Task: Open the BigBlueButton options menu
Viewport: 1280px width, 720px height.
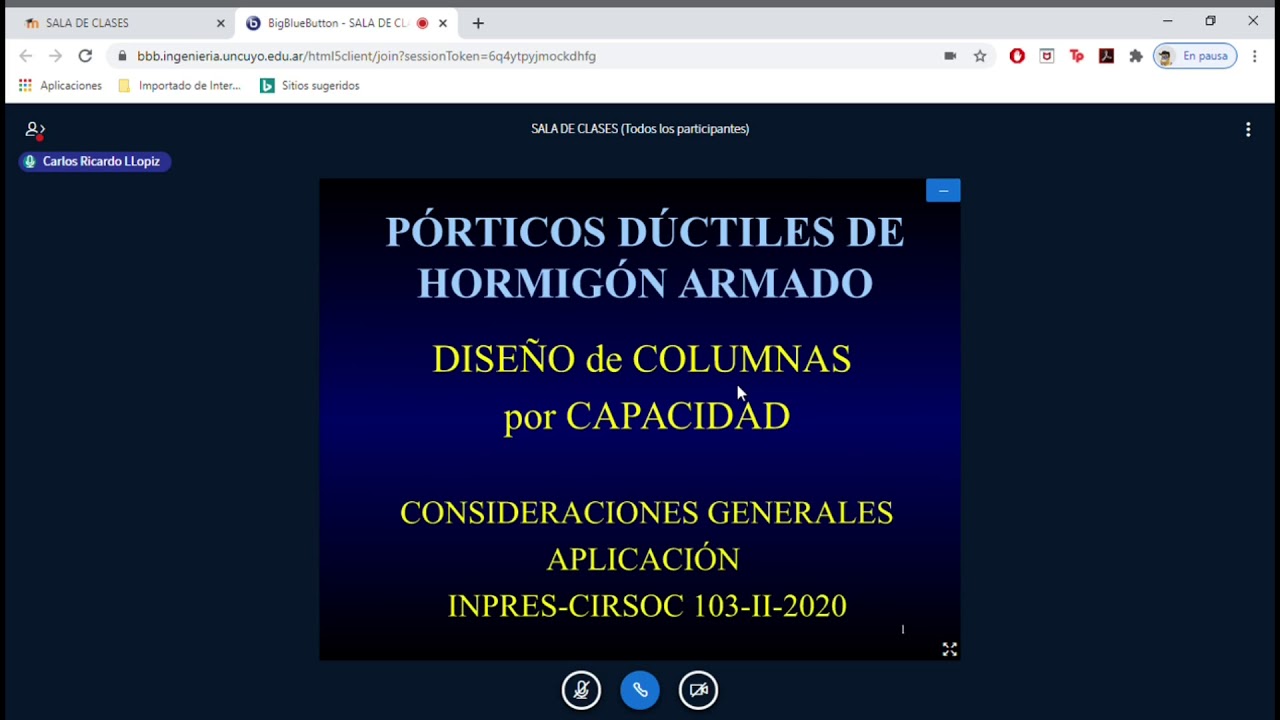Action: (1248, 129)
